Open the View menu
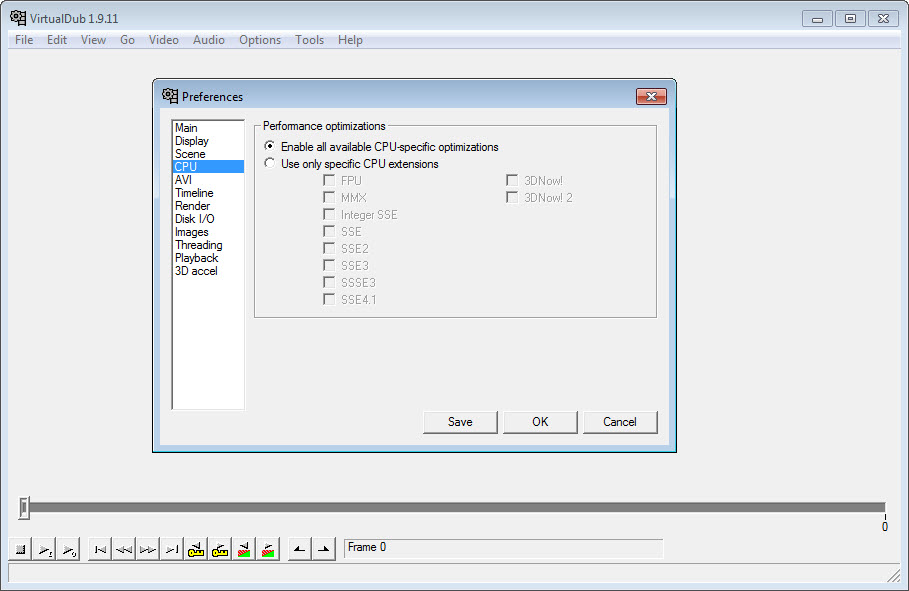Screen dimensions: 909x591 [x=93, y=39]
